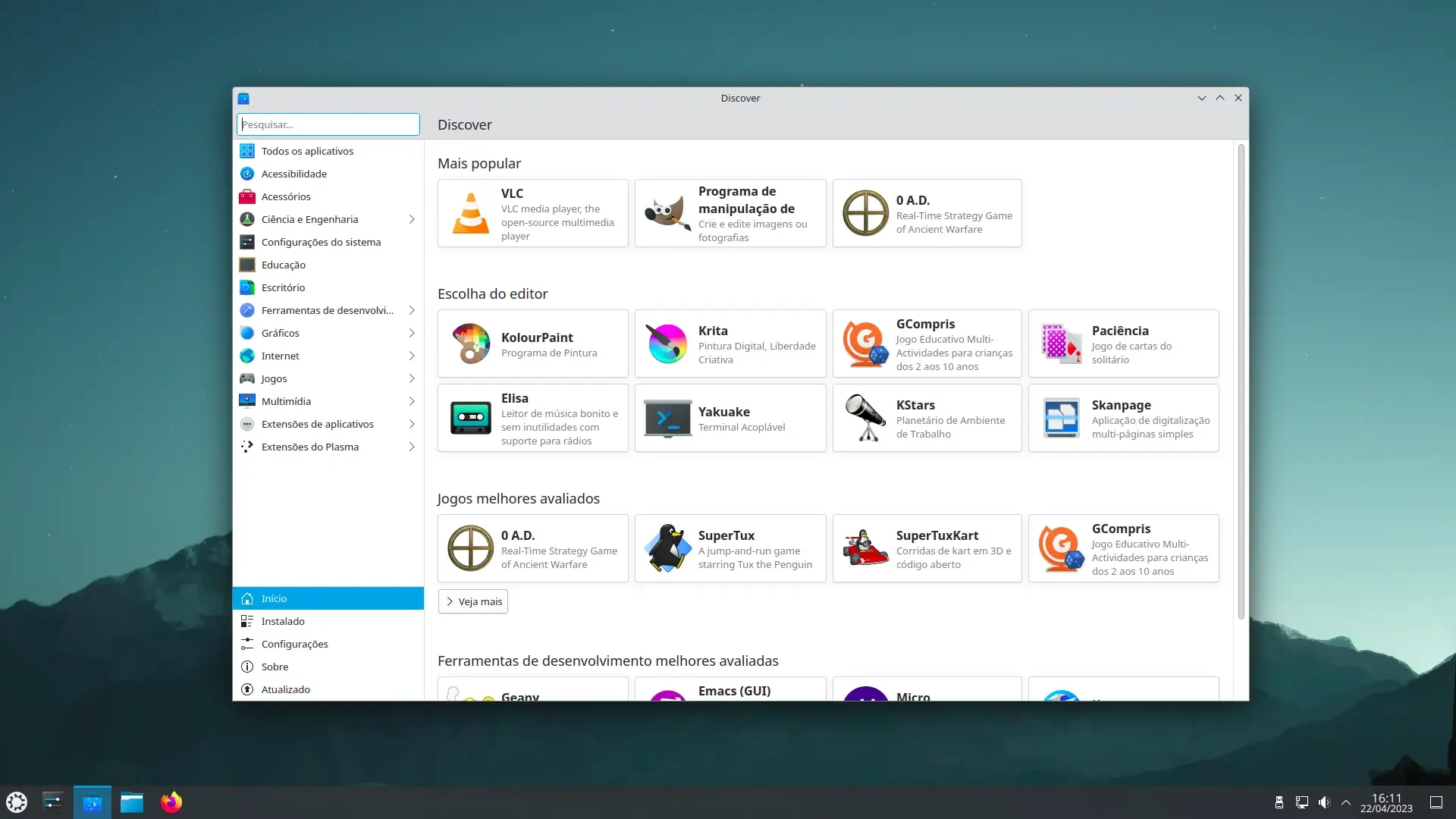Click the Krita title text

click(713, 331)
